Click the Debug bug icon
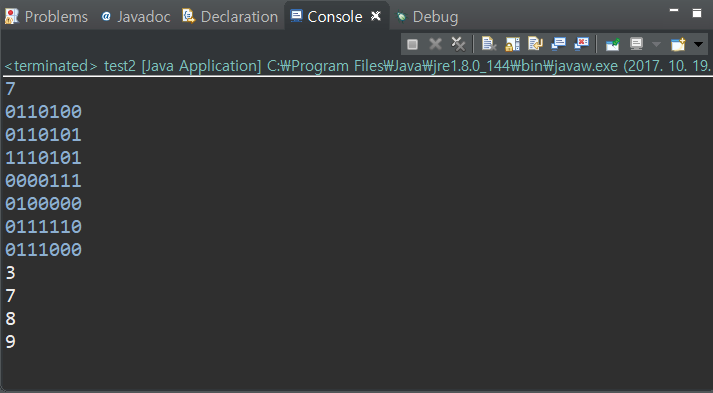The image size is (713, 393). pyautogui.click(x=402, y=17)
